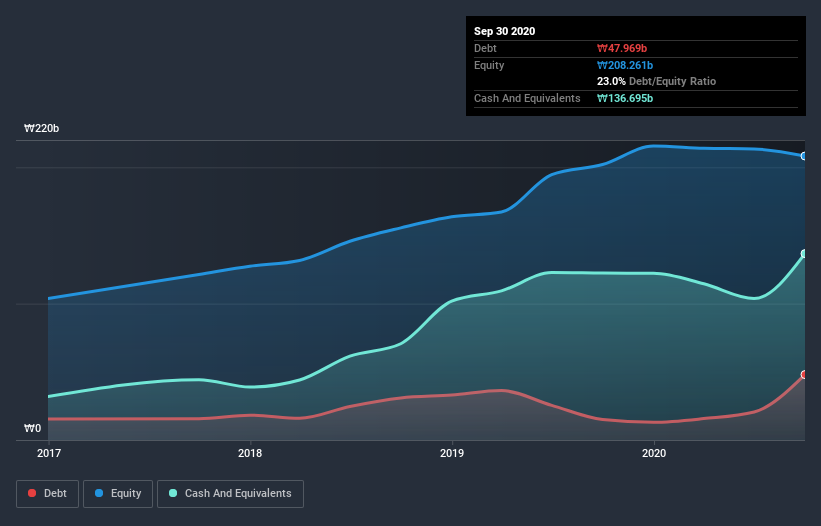This screenshot has height=526, width=821.
Task: Click the 2020 x-axis label
Action: pos(654,453)
